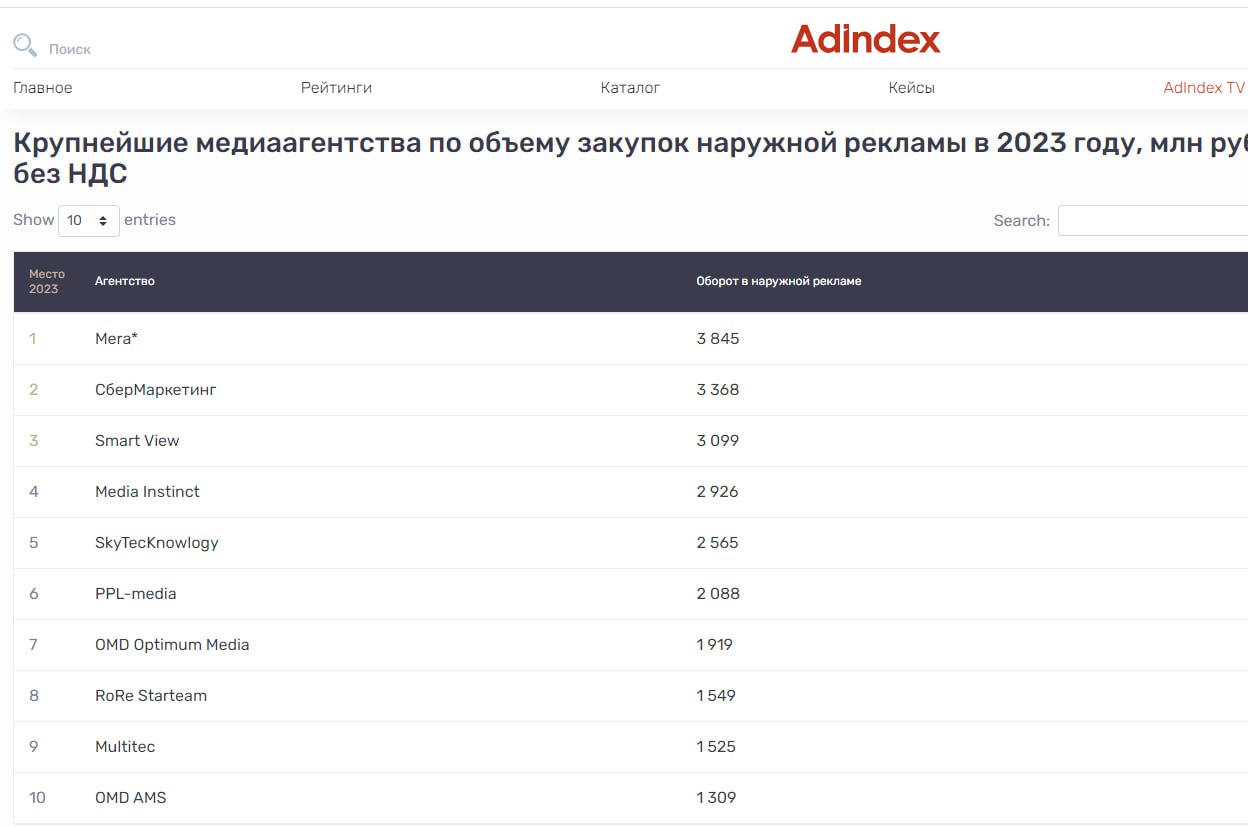Select the Mera* agency cell

[x=116, y=339]
